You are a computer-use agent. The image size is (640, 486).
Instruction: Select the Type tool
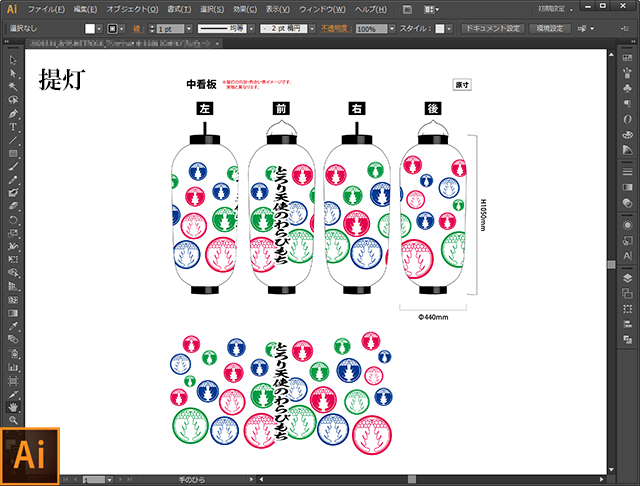(13, 126)
